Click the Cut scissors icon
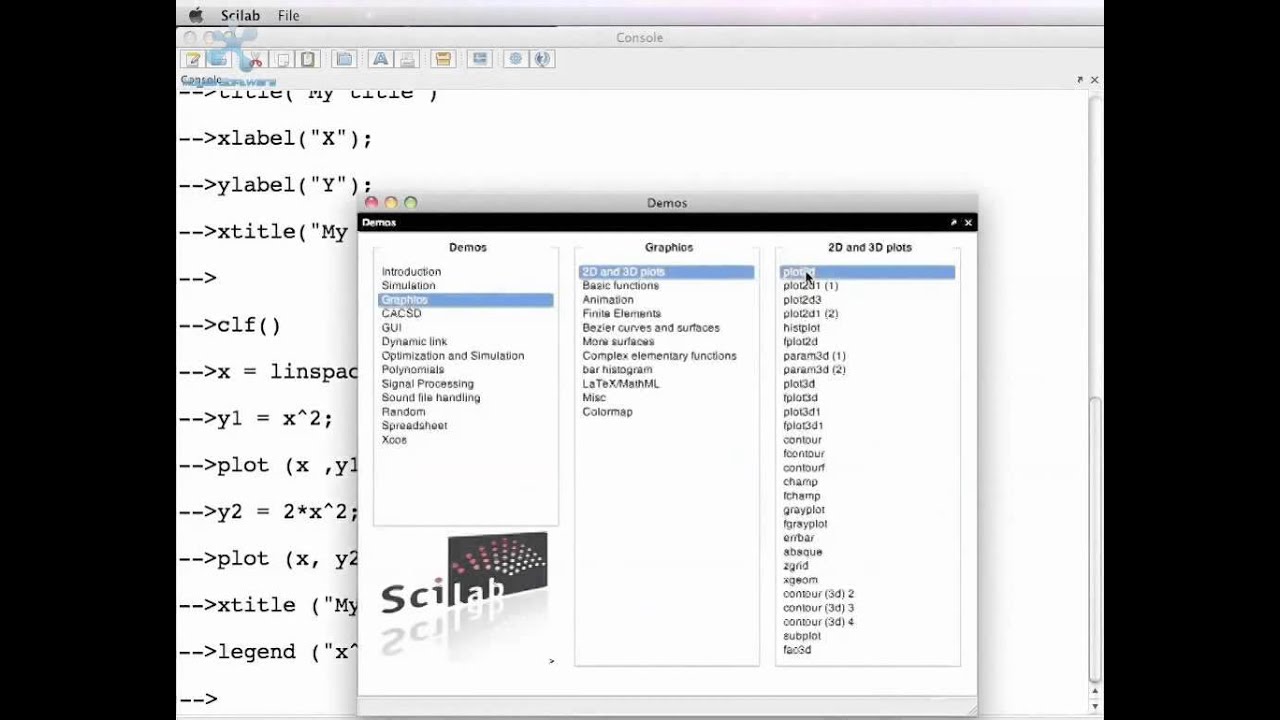1280x720 pixels. click(255, 59)
